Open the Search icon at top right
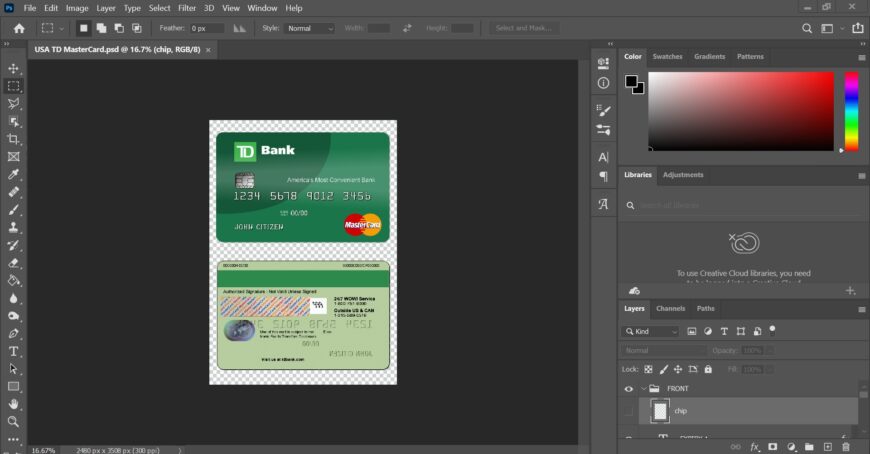Viewport: 870px width, 454px height. point(807,28)
